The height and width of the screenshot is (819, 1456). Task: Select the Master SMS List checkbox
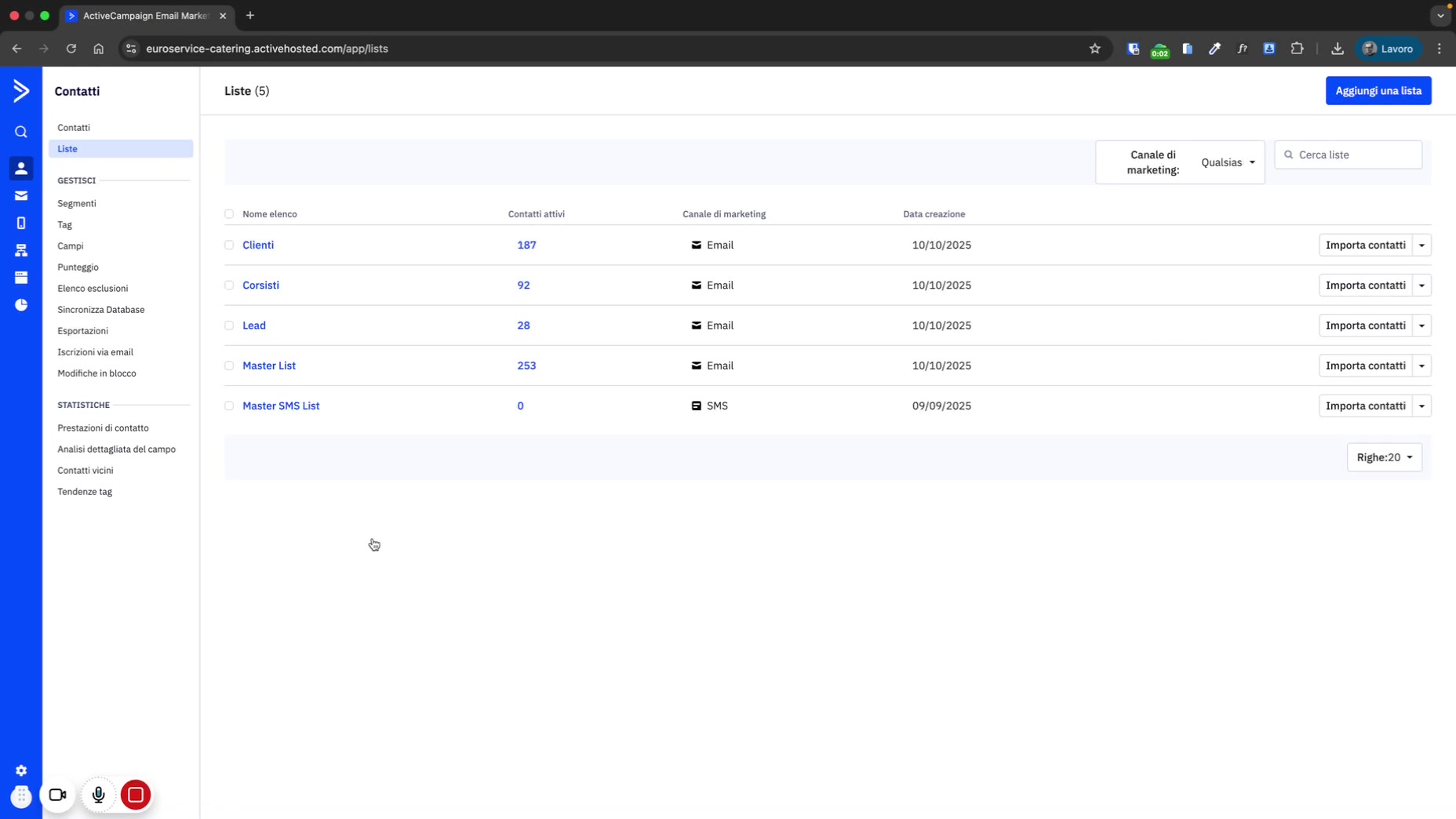coord(229,406)
